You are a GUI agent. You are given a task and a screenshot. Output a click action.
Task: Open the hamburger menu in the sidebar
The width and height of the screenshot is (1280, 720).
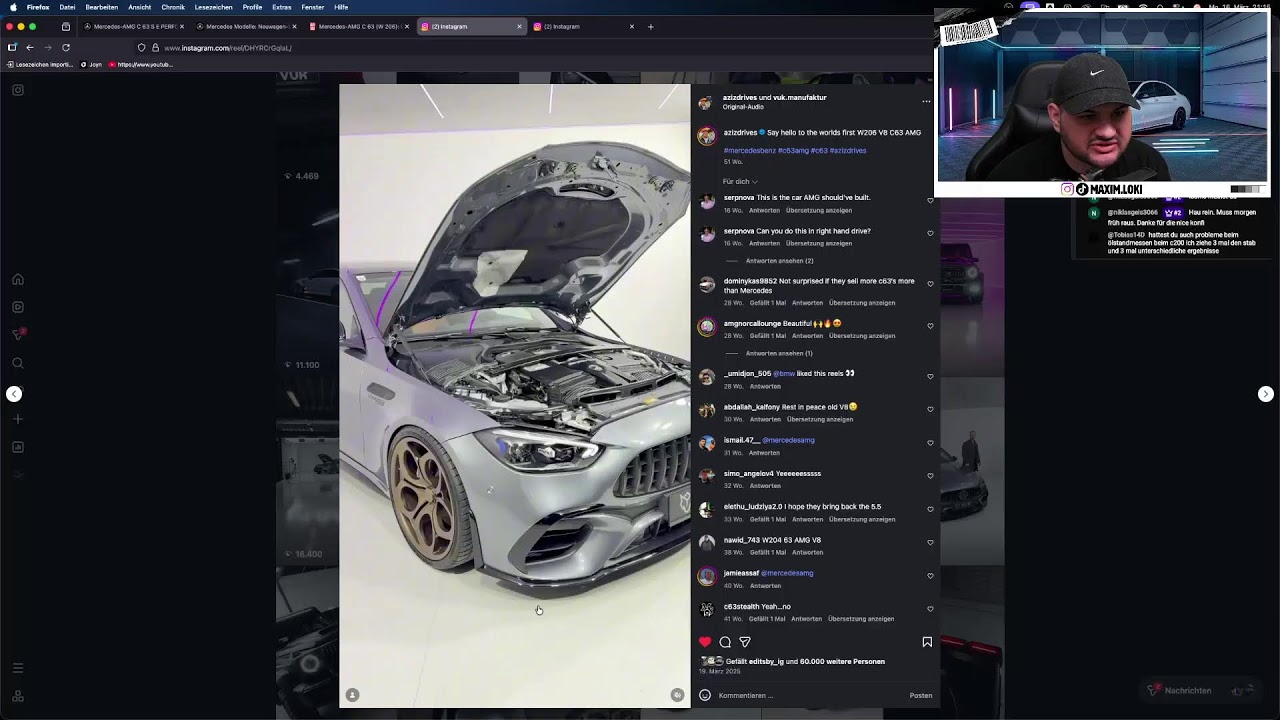tap(18, 668)
